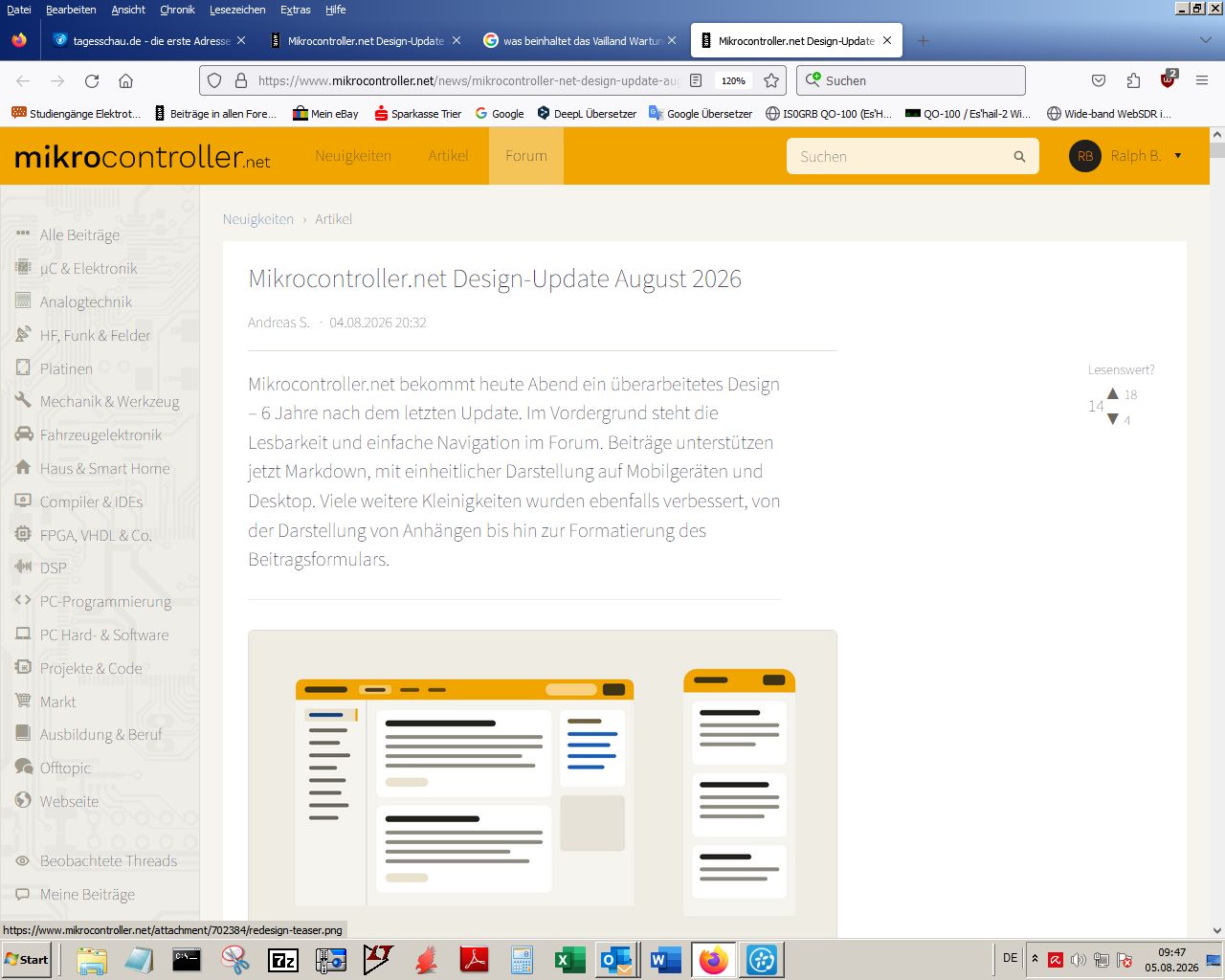Image resolution: width=1225 pixels, height=980 pixels.
Task: Bookmark this page with the star icon
Action: (771, 80)
